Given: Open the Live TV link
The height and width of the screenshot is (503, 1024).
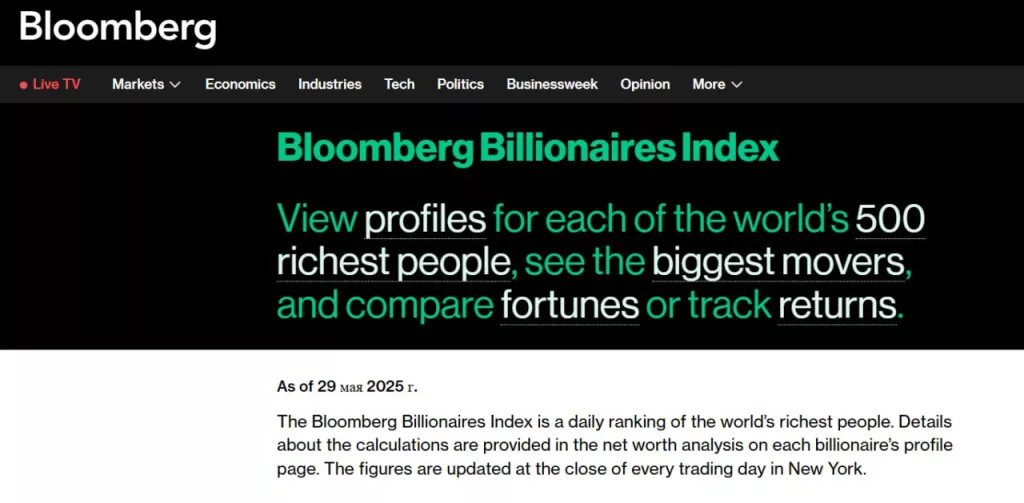Looking at the screenshot, I should 56,84.
